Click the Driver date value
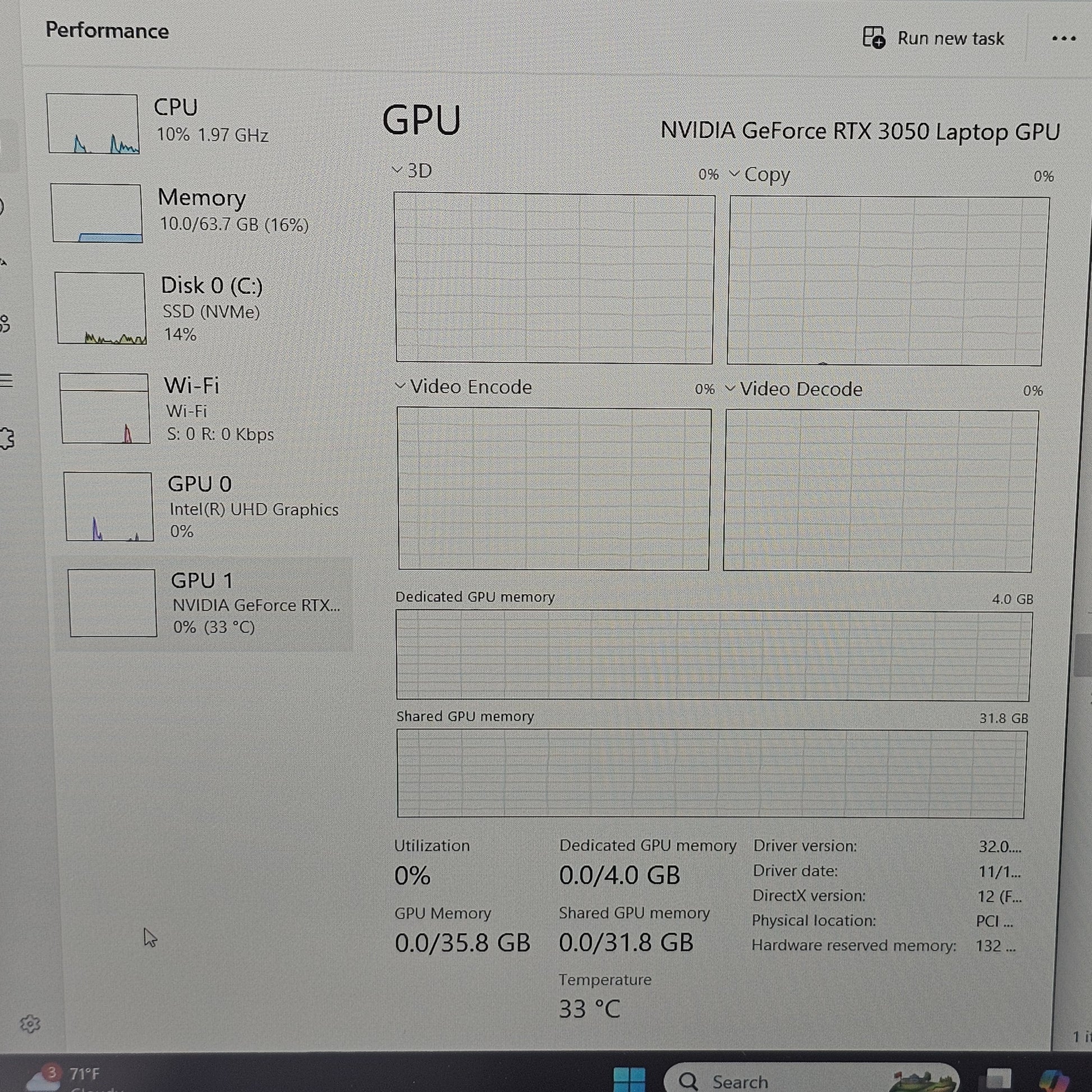 [999, 871]
